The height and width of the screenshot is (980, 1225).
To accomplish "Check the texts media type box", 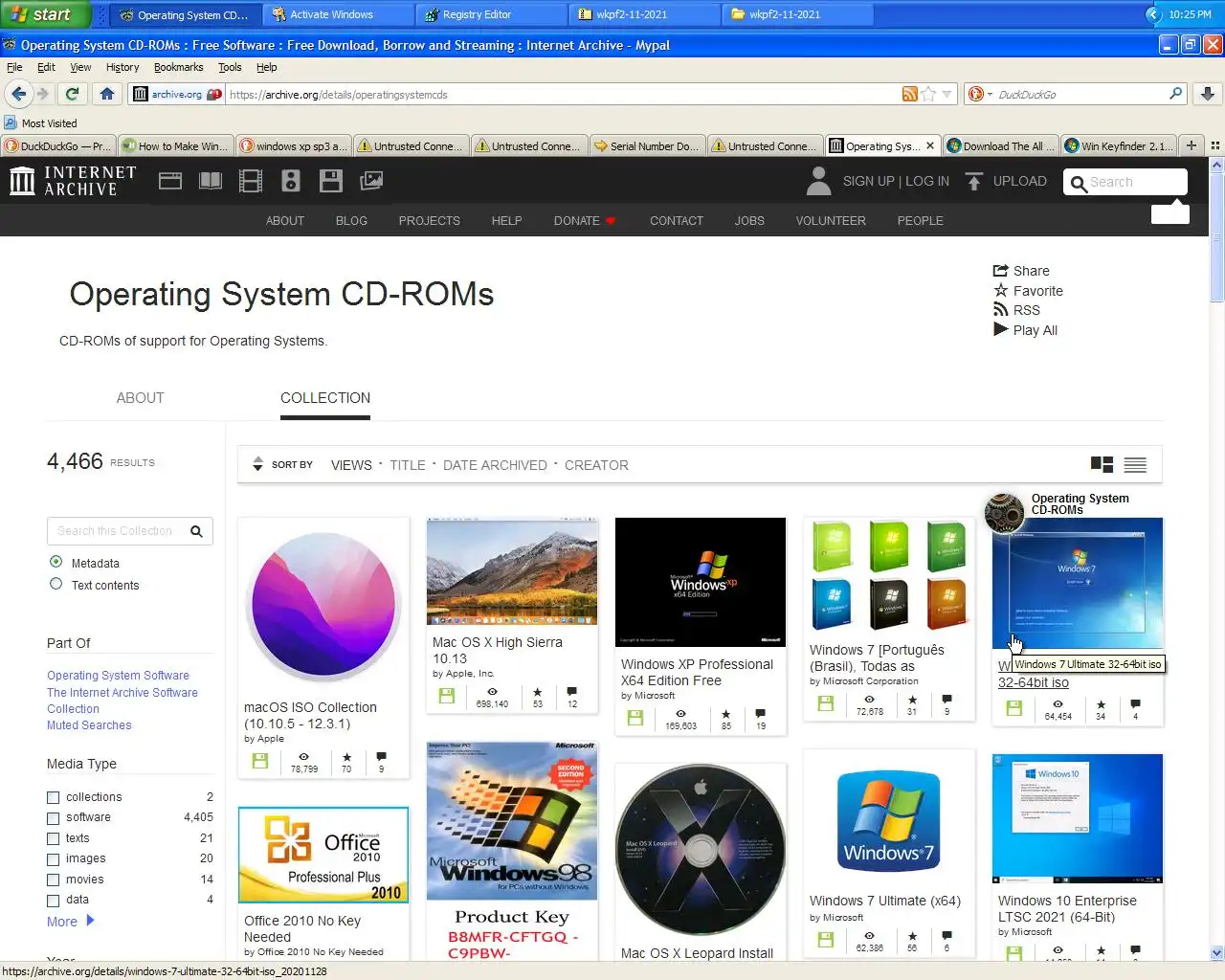I will (54, 838).
